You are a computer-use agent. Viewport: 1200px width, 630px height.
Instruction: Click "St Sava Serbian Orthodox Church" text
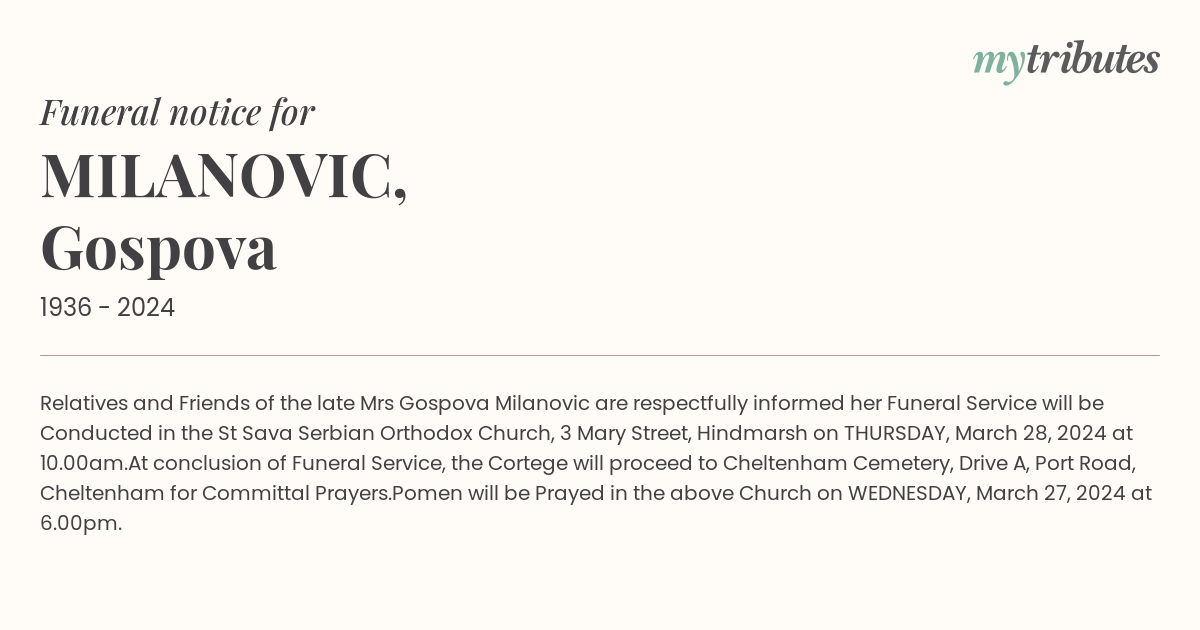coord(386,434)
